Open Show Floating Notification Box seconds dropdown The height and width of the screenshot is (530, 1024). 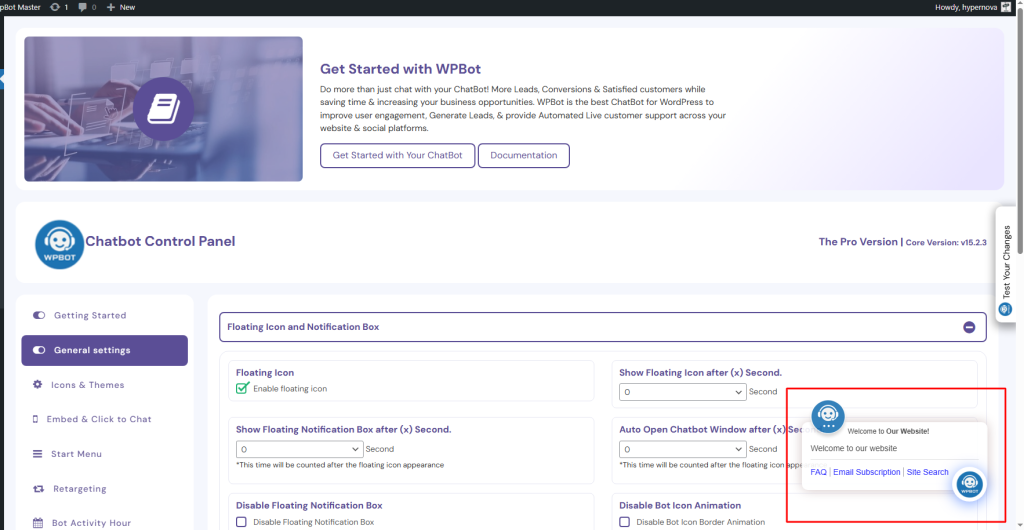pyautogui.click(x=299, y=449)
